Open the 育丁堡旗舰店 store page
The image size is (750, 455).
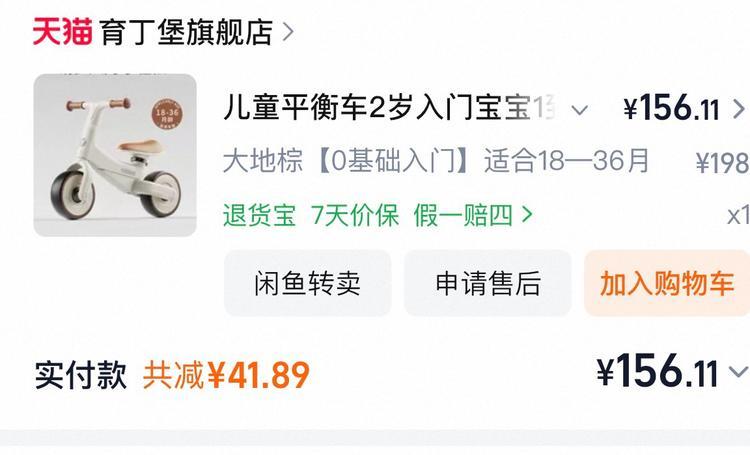[x=187, y=32]
